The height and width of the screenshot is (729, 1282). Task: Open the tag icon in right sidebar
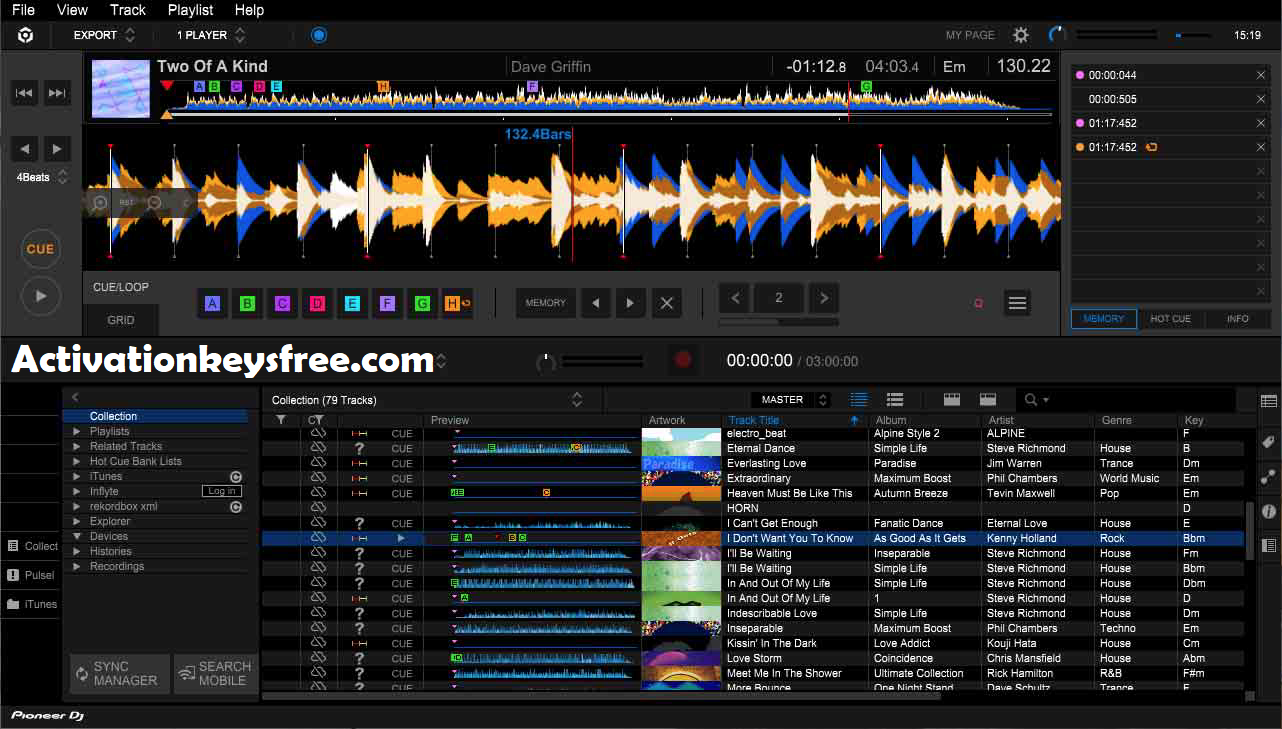pos(1269,442)
